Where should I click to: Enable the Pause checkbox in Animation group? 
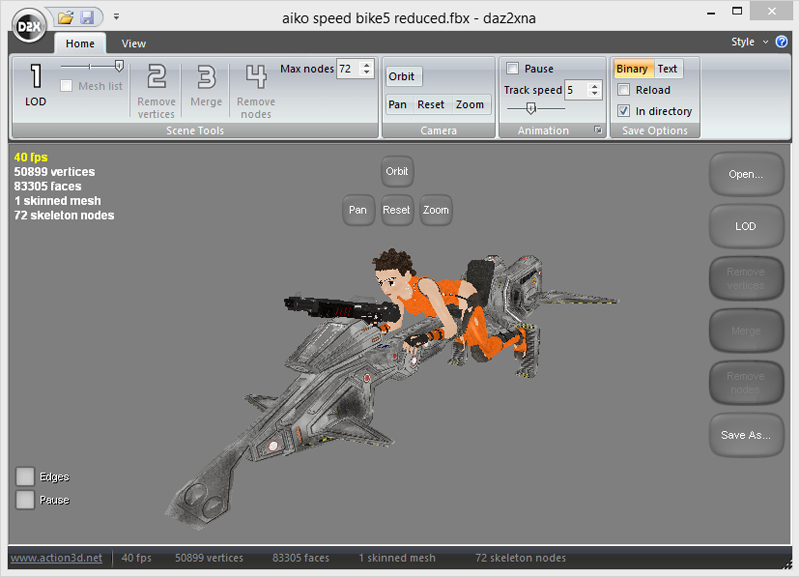click(x=513, y=68)
